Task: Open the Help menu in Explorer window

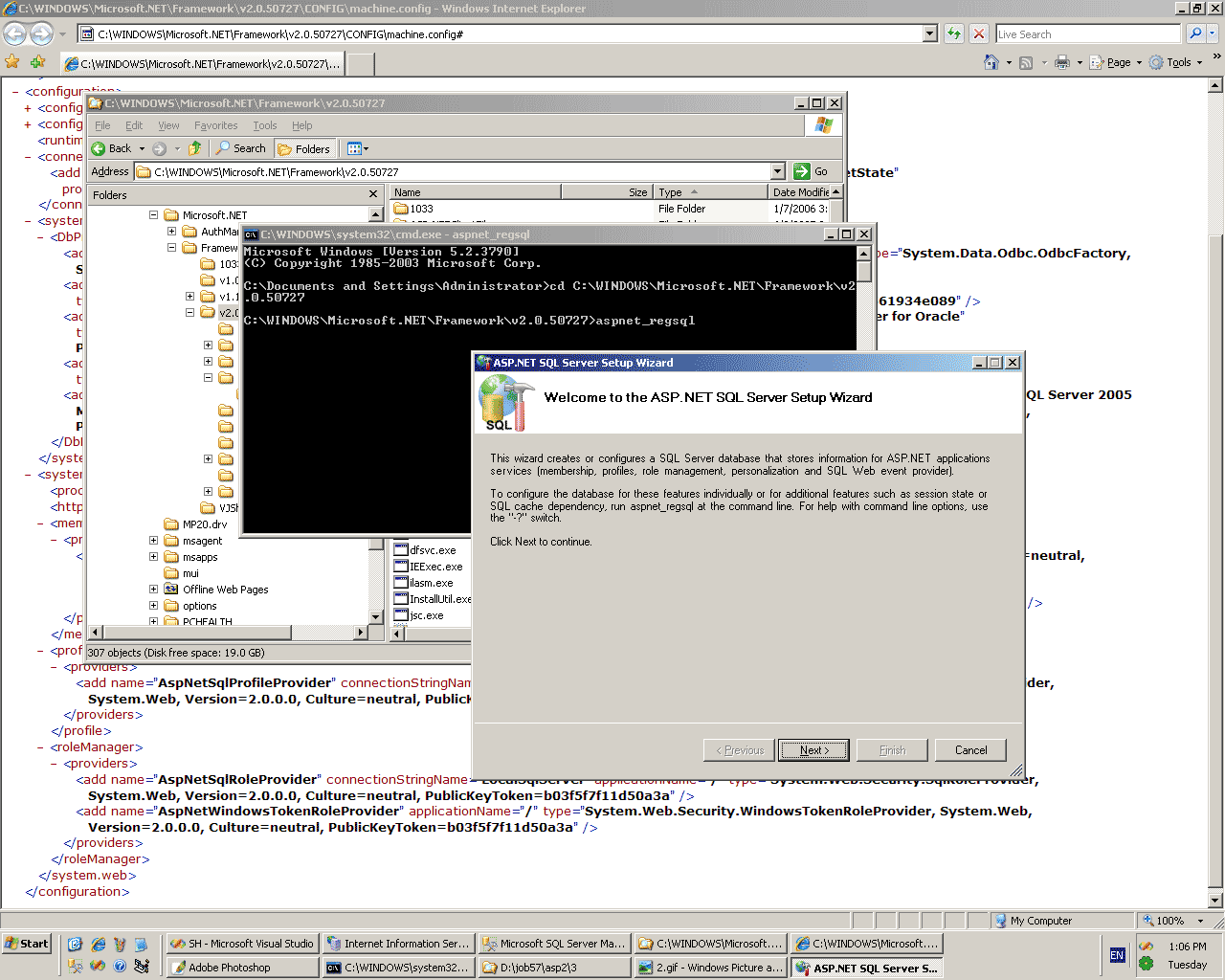Action: coord(302,125)
